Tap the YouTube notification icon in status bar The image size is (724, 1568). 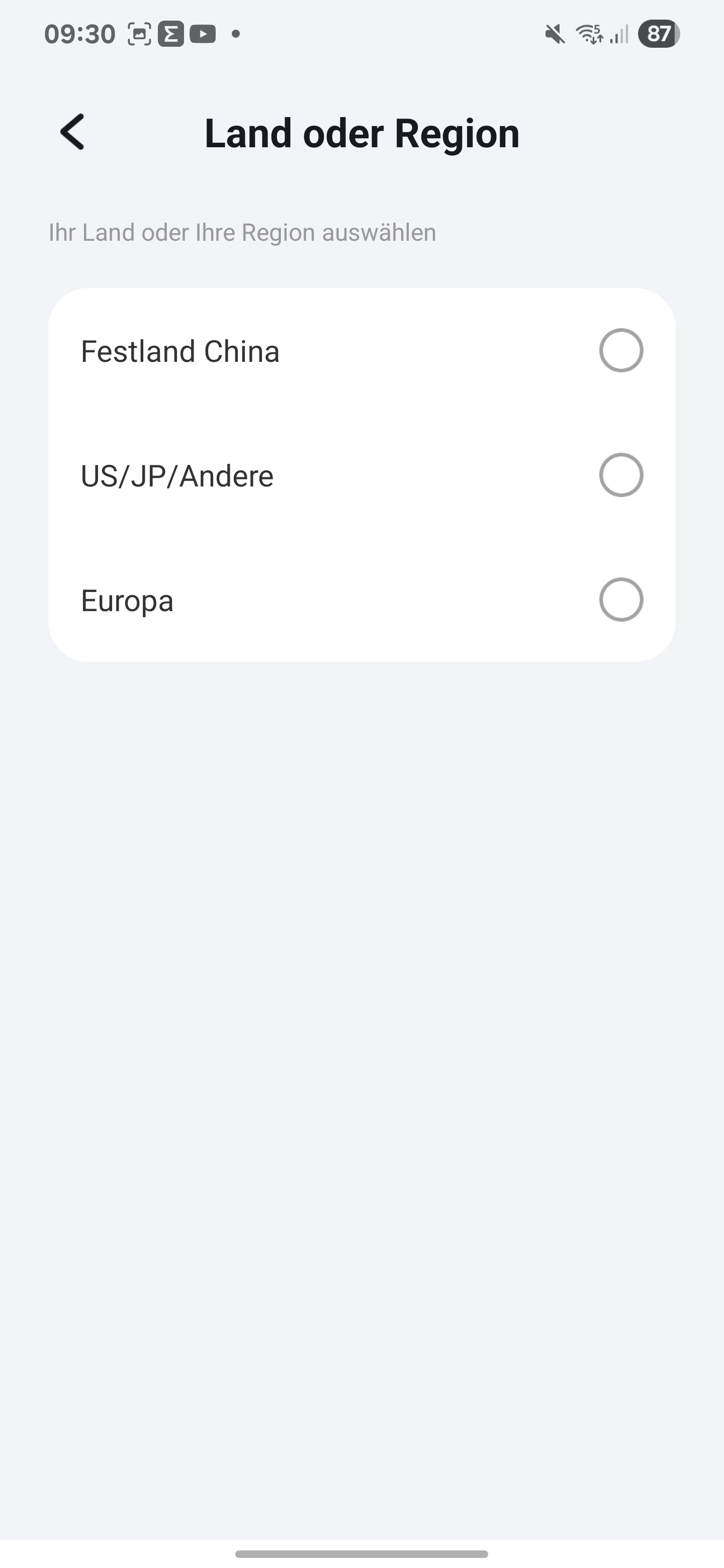pos(203,34)
